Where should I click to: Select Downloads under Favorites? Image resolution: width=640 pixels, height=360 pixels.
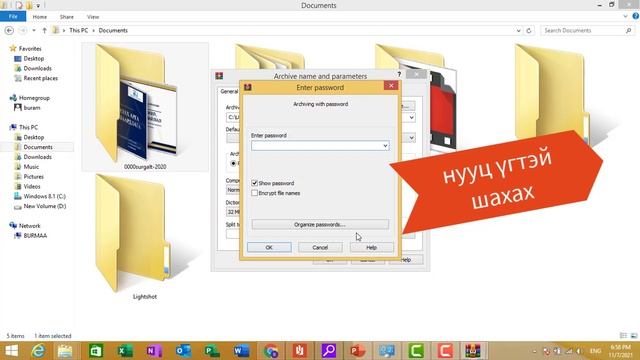pos(38,69)
